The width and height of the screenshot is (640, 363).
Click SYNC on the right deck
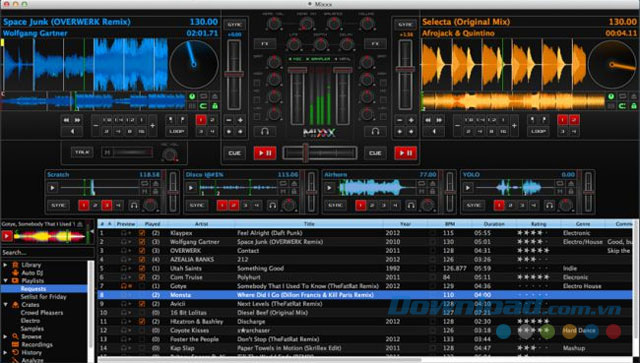pos(405,24)
